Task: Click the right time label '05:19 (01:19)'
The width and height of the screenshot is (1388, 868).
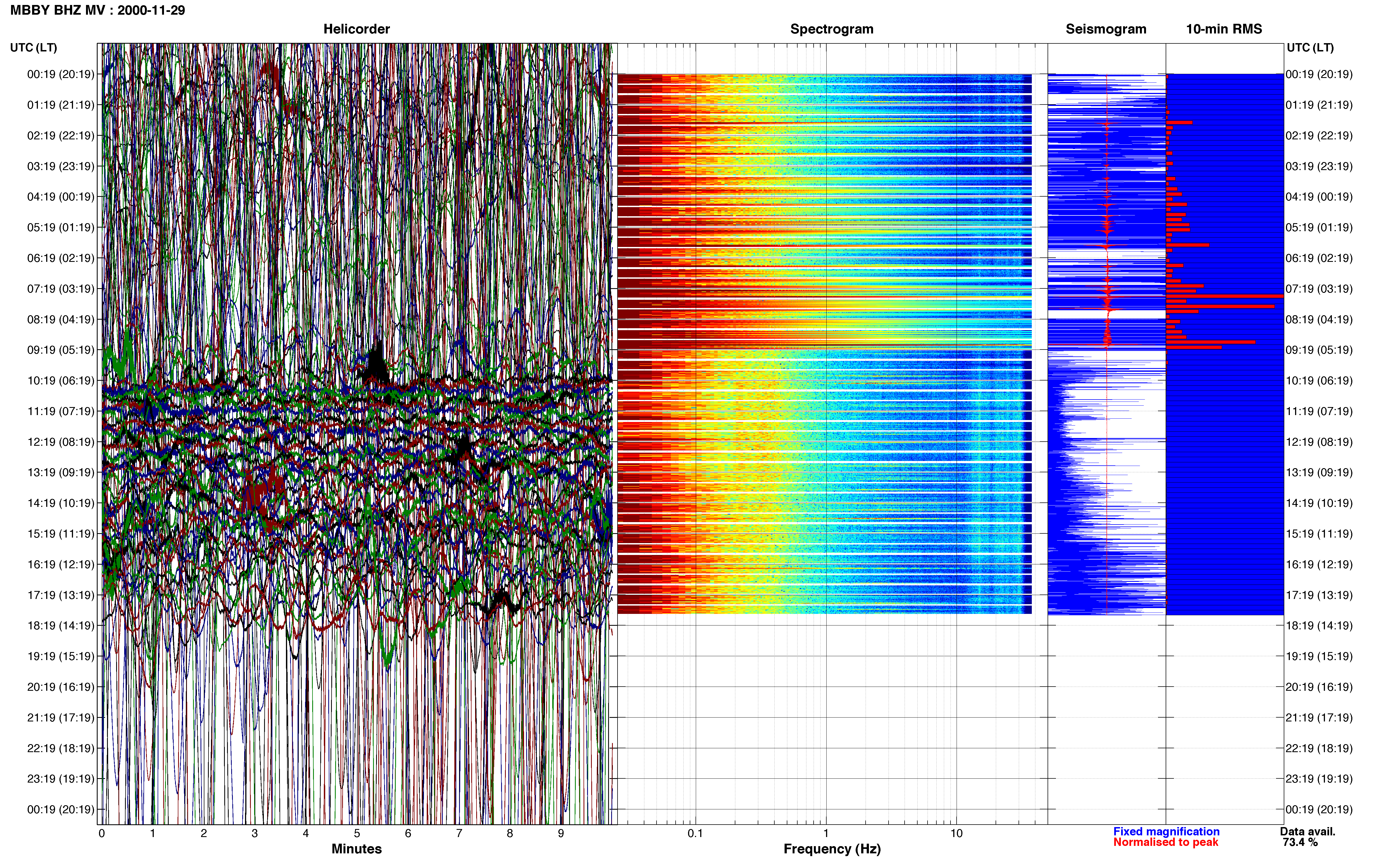Action: pyautogui.click(x=1319, y=227)
